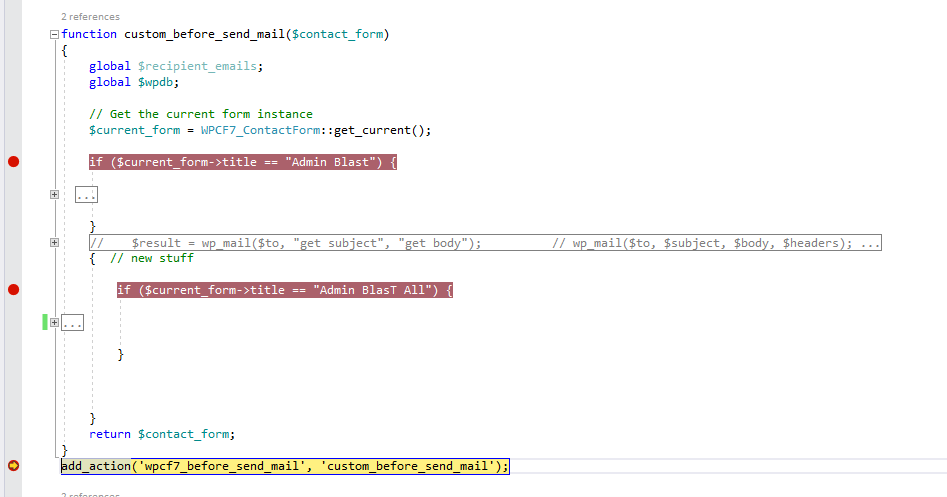Click the "// new stuff" comment
This screenshot has width=947, height=497.
[x=152, y=258]
